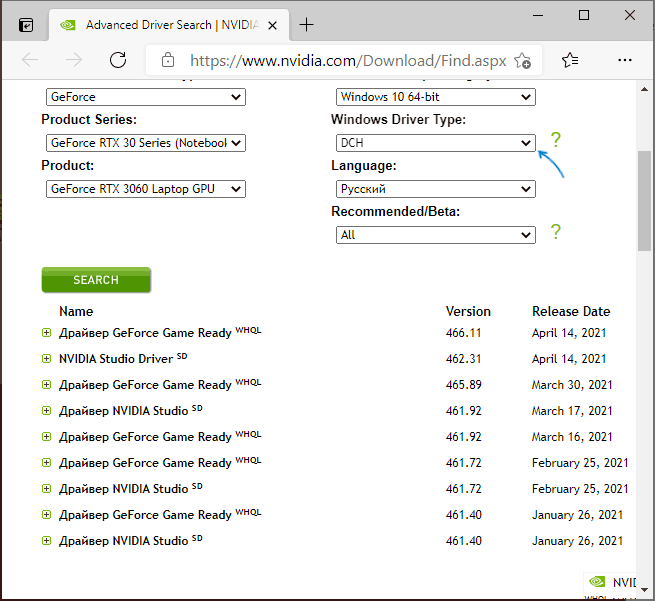Click the browser back arrow
Image resolution: width=655 pixels, height=601 pixels.
click(30, 60)
